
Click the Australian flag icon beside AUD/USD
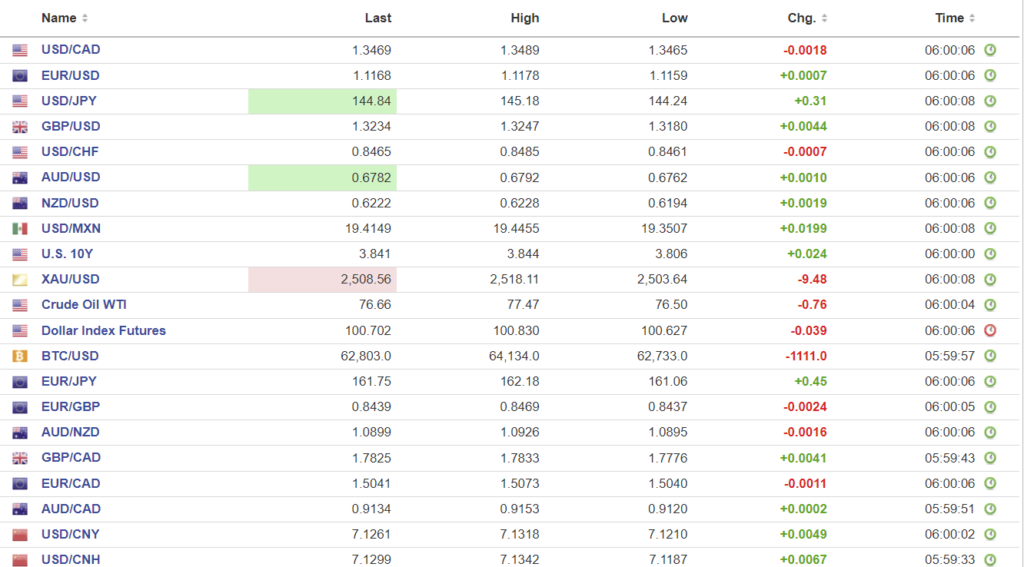[x=20, y=178]
